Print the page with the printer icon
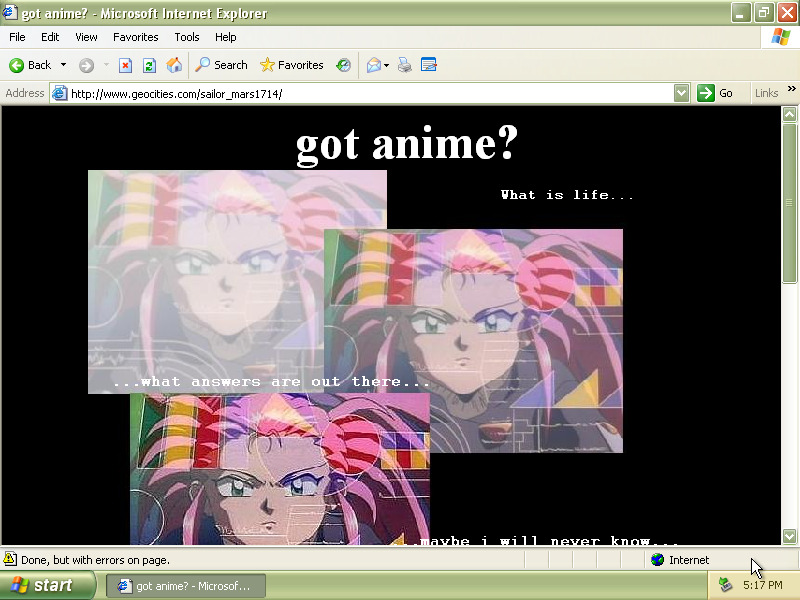800x600 pixels. 405,65
